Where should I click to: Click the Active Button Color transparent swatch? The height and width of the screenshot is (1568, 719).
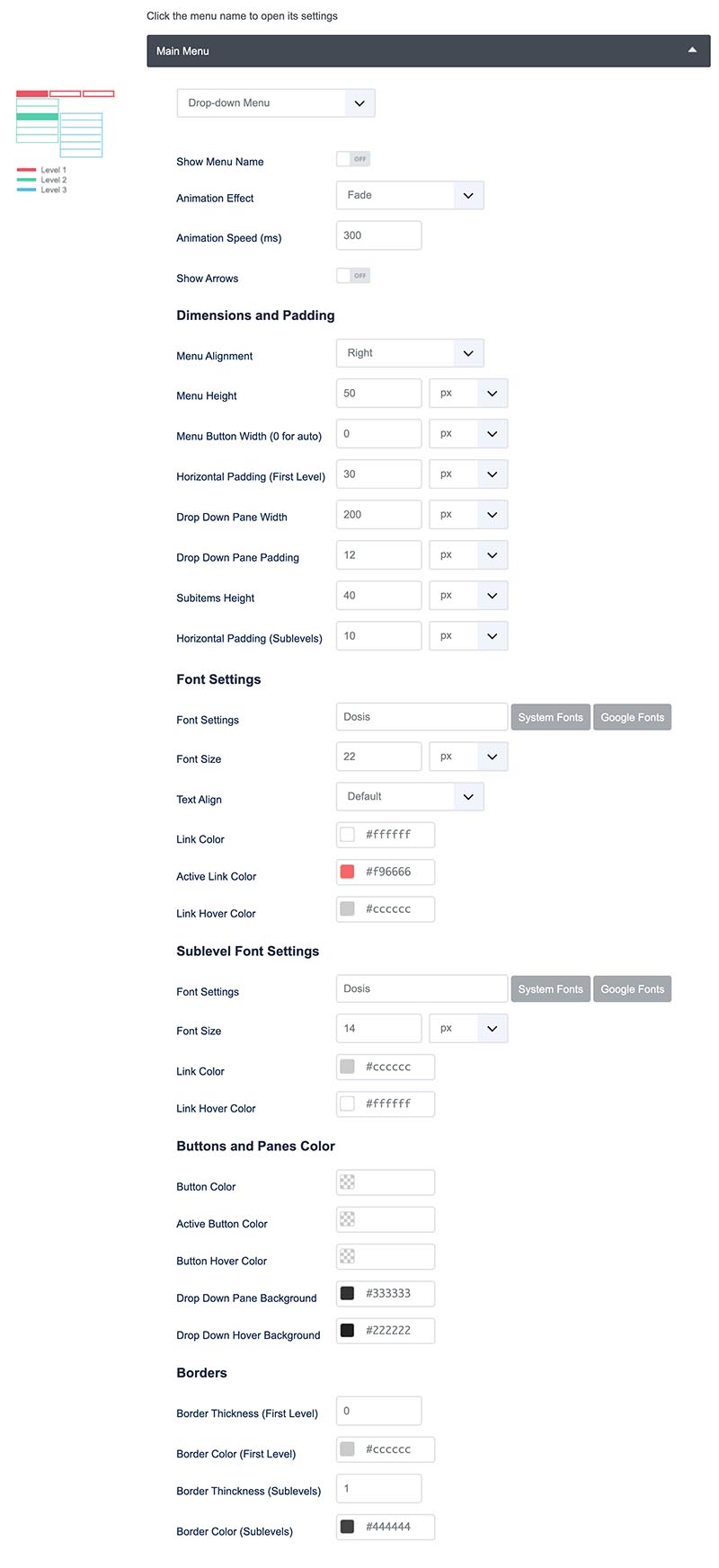pos(348,1219)
